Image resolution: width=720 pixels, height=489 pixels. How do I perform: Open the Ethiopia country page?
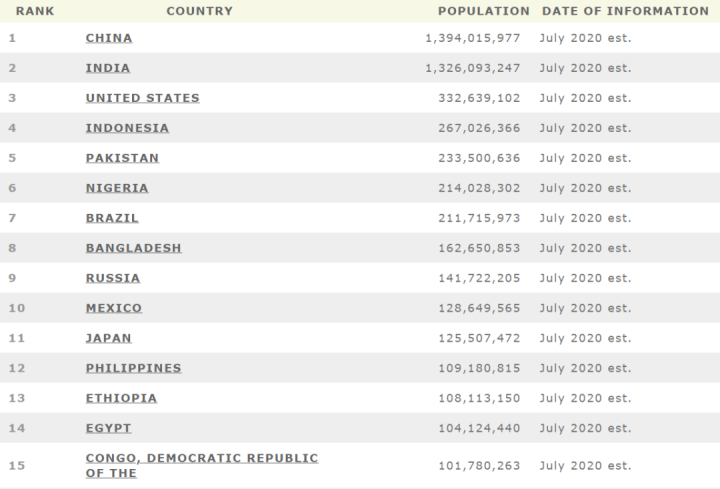121,398
